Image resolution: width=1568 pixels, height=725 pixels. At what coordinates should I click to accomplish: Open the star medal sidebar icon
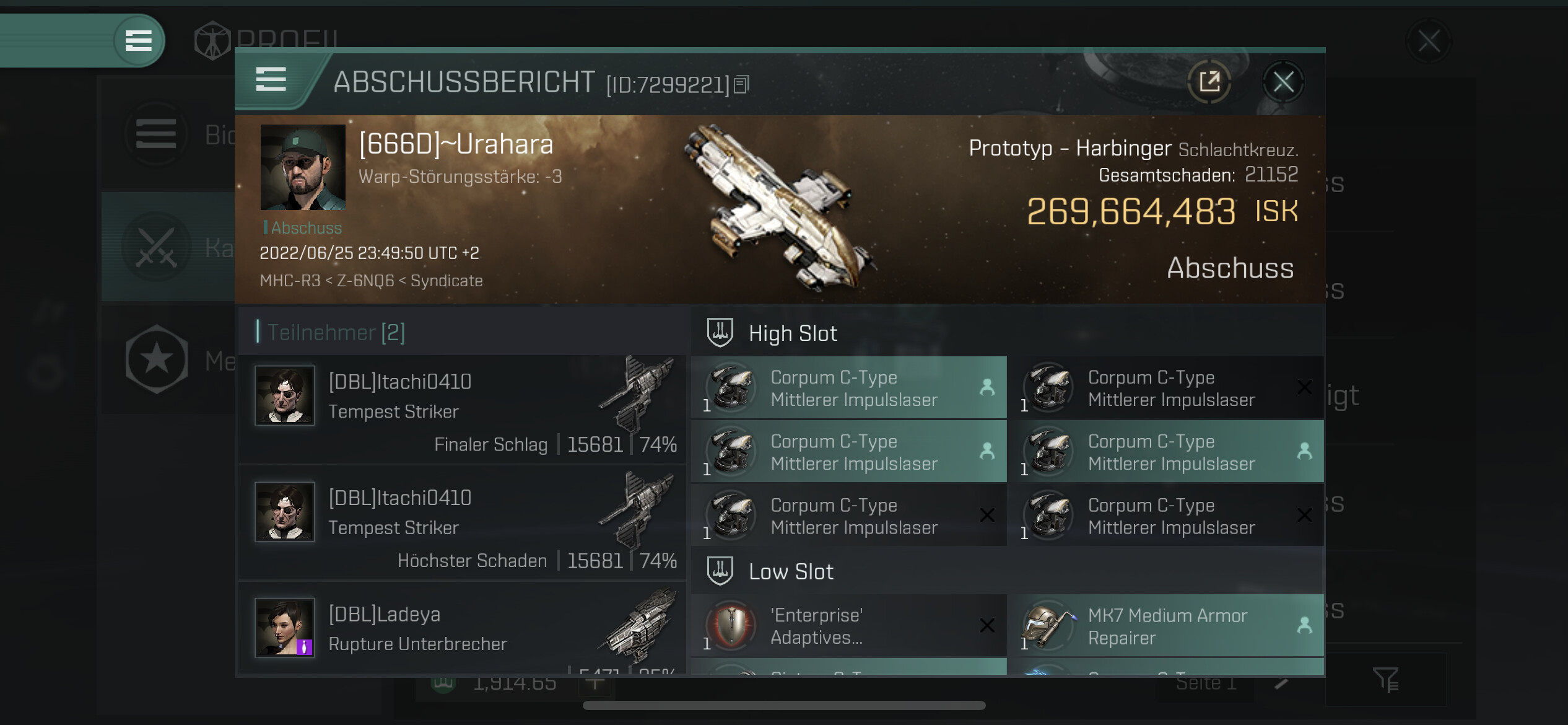point(156,359)
